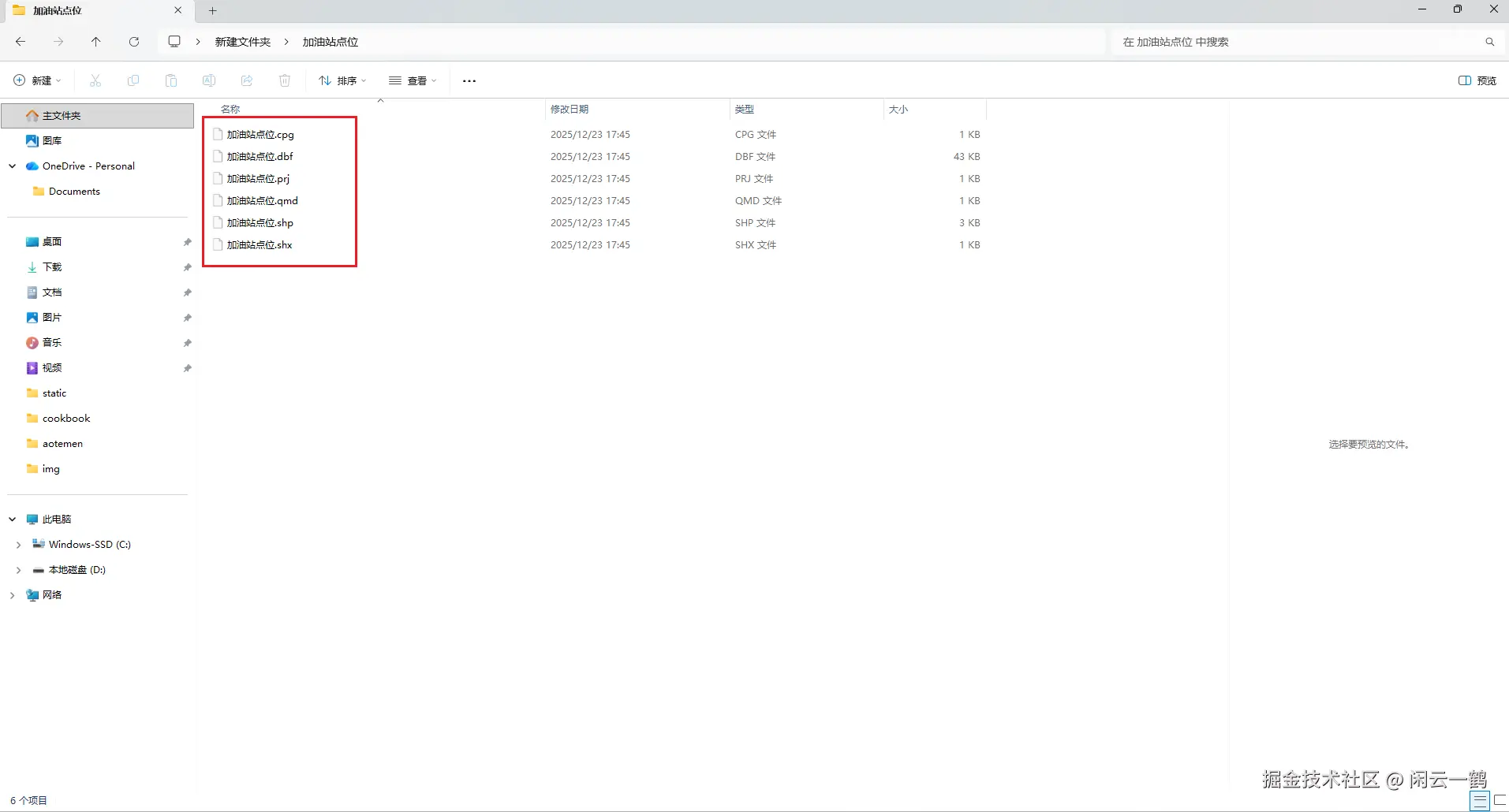Expand the Windows-SSD (C:) drive node

pyautogui.click(x=18, y=545)
